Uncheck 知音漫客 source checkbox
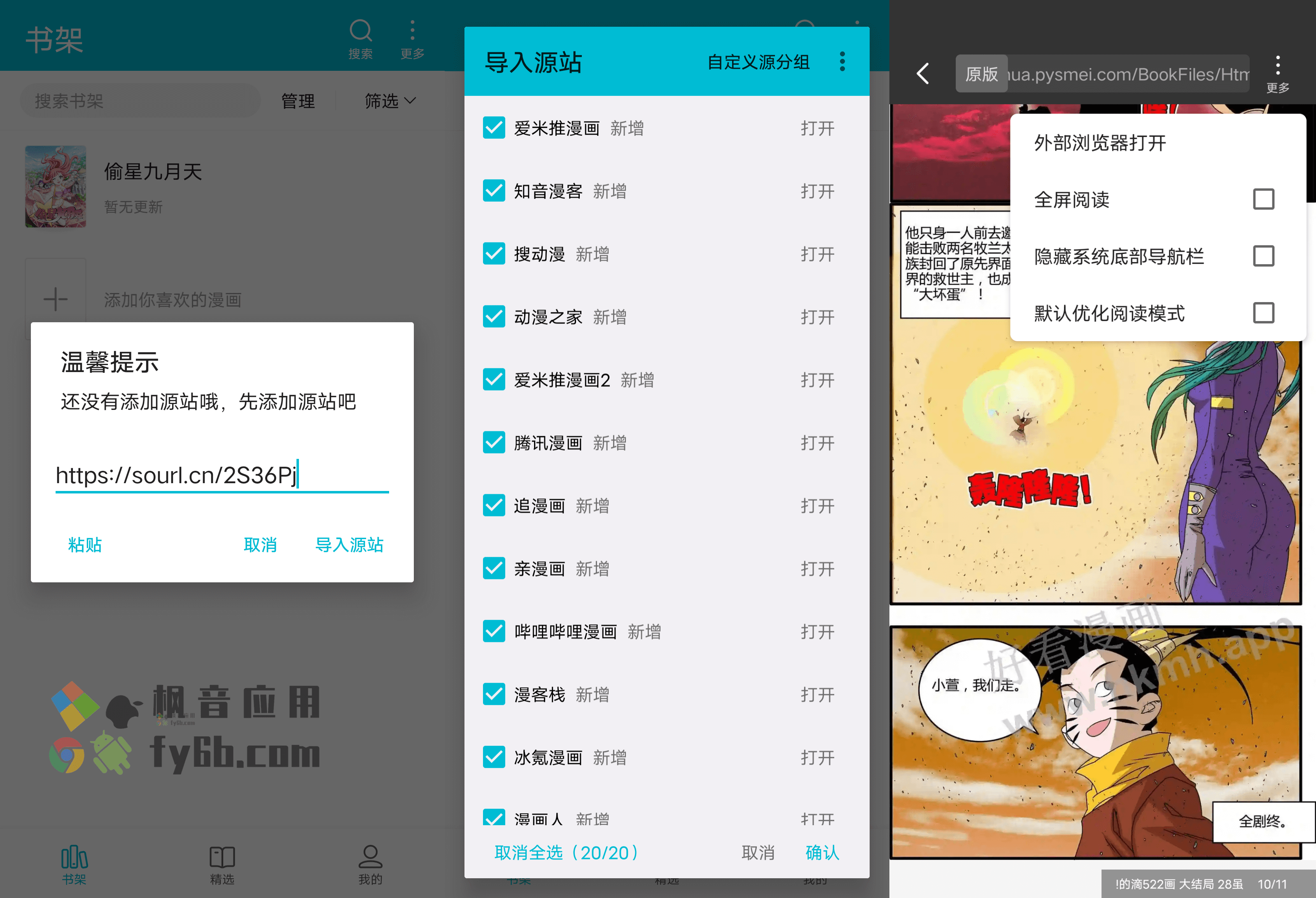Viewport: 1316px width, 898px height. tap(494, 191)
